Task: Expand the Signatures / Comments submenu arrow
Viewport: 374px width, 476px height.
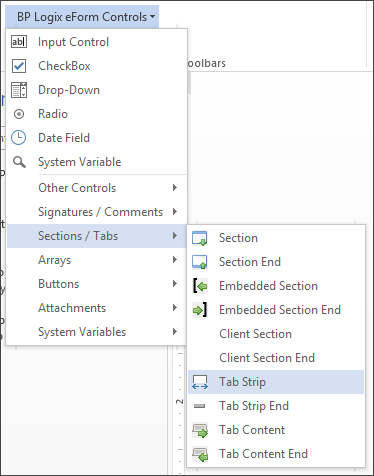Action: click(x=175, y=212)
